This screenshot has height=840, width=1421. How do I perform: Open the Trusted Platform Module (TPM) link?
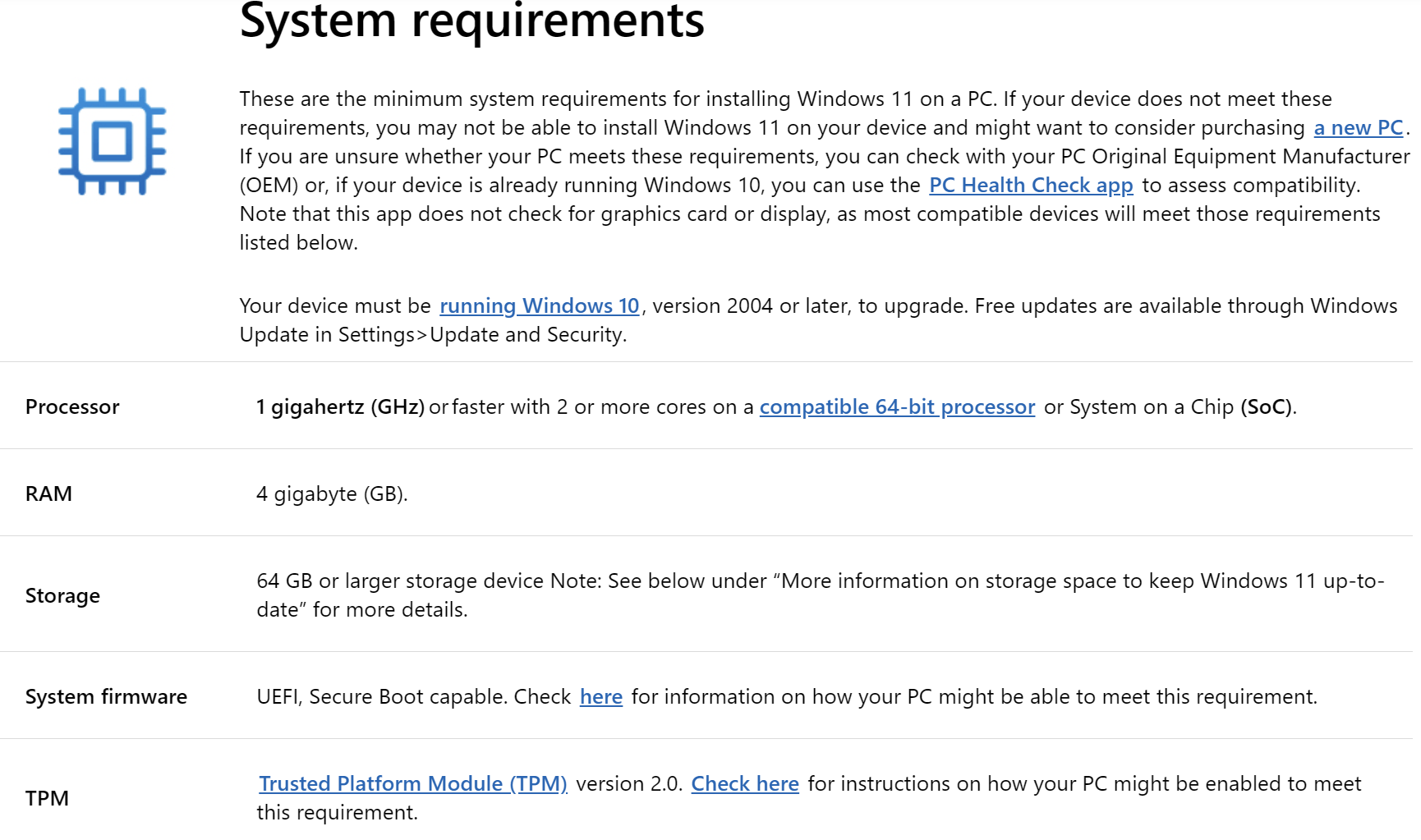tap(413, 784)
